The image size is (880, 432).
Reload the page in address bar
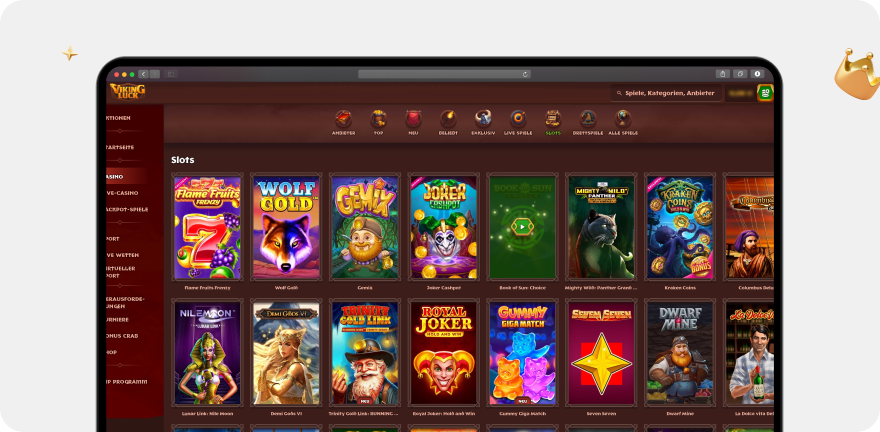525,74
